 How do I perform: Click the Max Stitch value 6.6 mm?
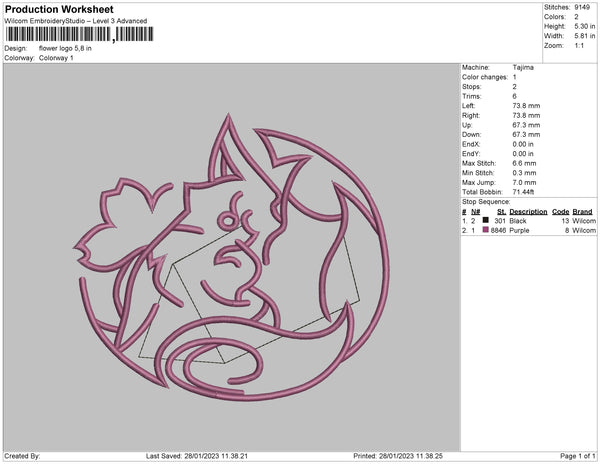click(524, 163)
